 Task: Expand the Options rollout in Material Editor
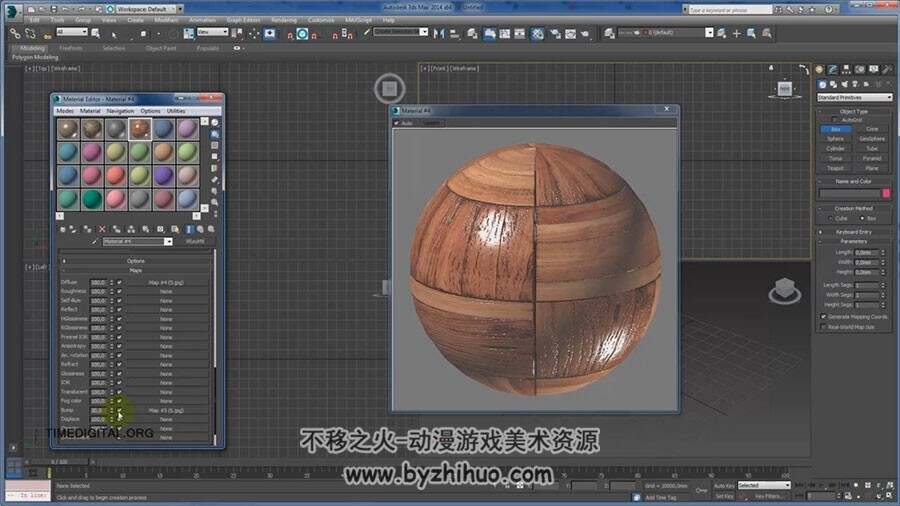(x=135, y=261)
